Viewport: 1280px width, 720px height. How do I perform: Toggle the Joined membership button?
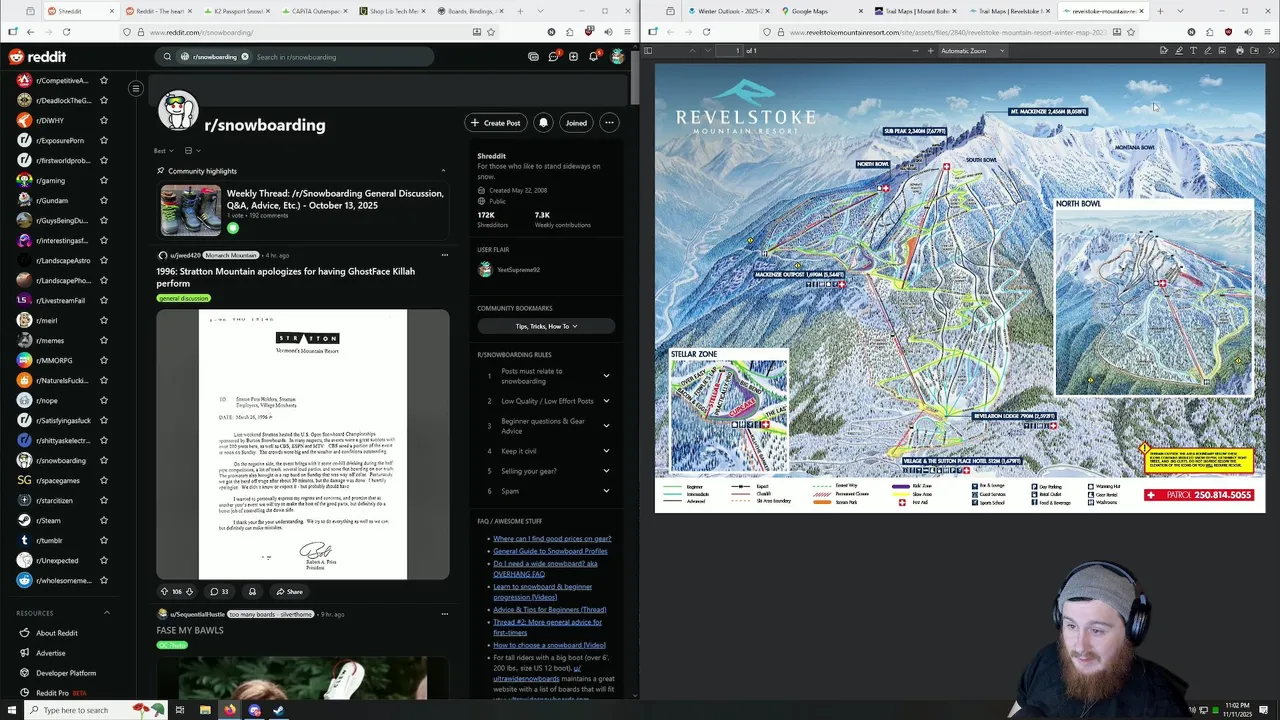pos(576,123)
